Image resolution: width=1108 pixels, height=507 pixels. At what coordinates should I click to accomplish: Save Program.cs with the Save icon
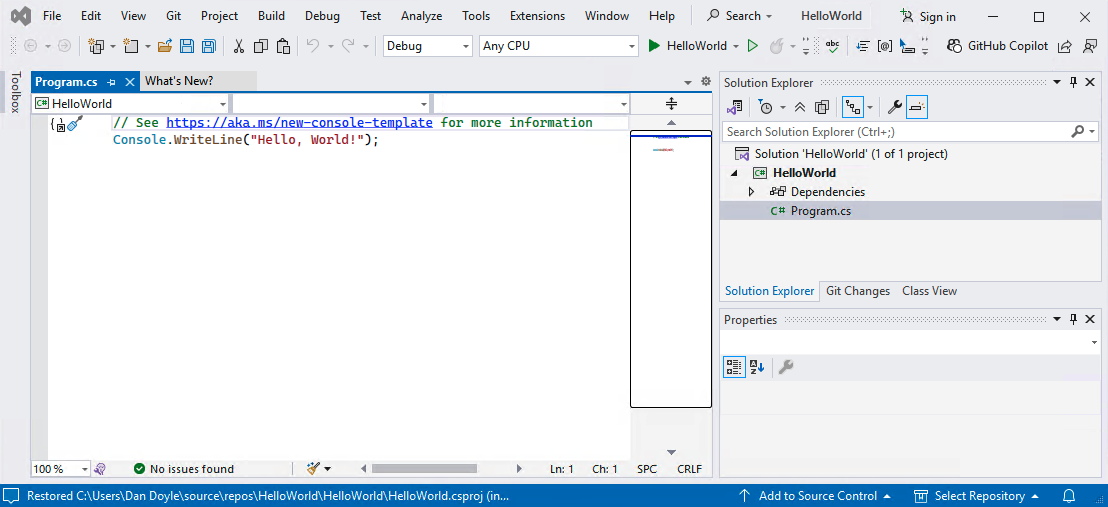click(x=187, y=46)
